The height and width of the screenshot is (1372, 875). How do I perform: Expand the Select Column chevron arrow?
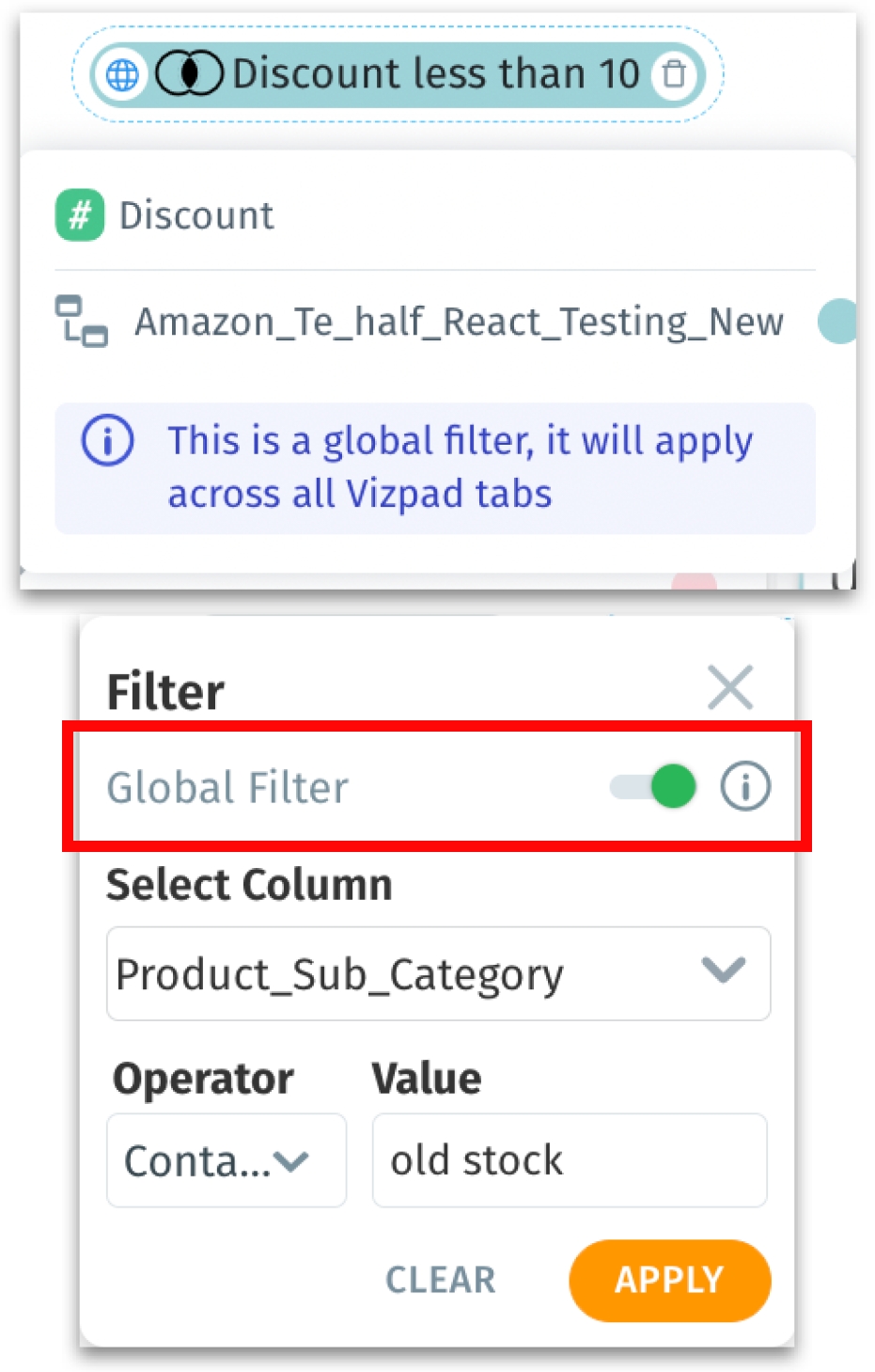(x=724, y=970)
